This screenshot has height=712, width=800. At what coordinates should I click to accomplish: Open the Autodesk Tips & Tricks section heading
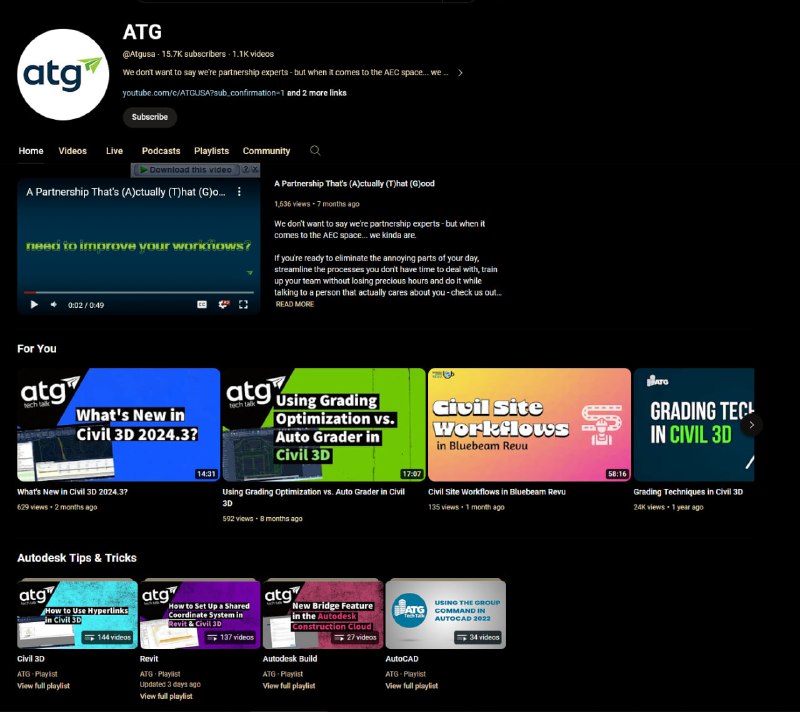click(77, 557)
